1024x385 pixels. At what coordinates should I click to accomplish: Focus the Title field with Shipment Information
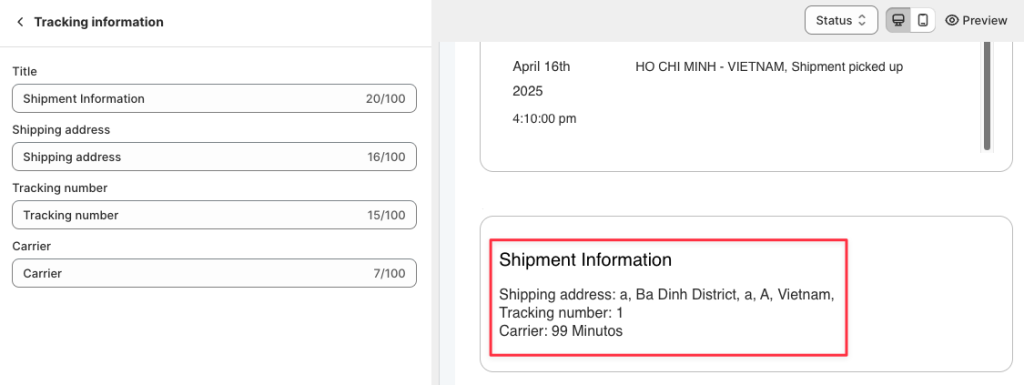point(214,99)
